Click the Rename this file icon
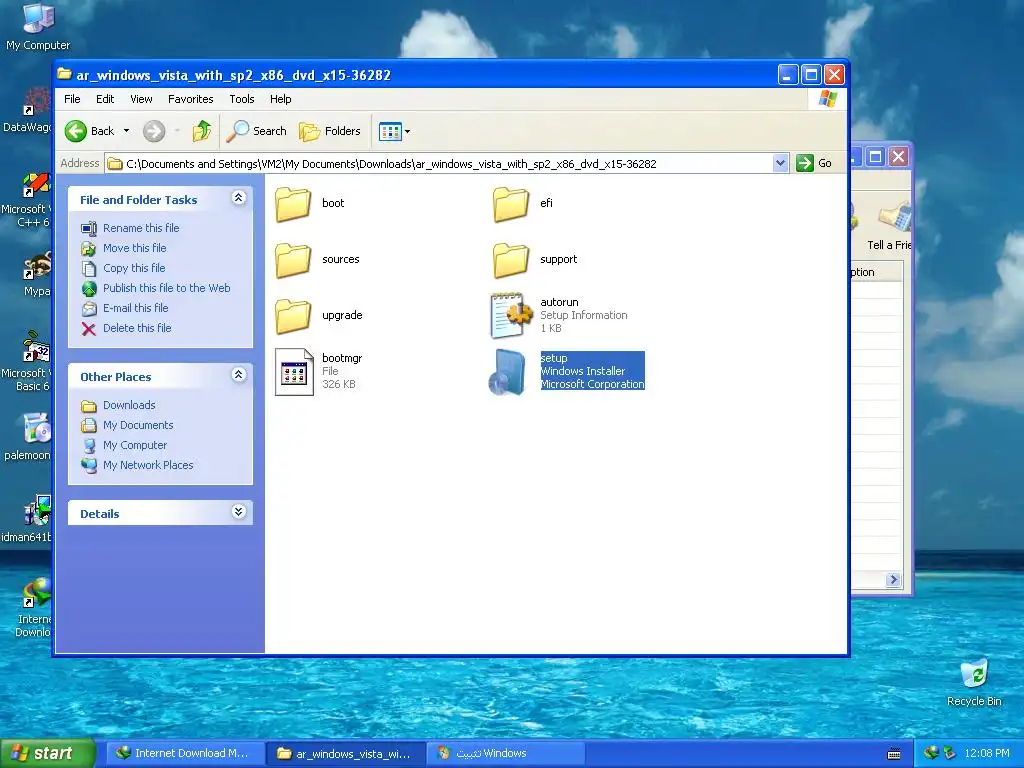Viewport: 1024px width, 768px height. (89, 228)
